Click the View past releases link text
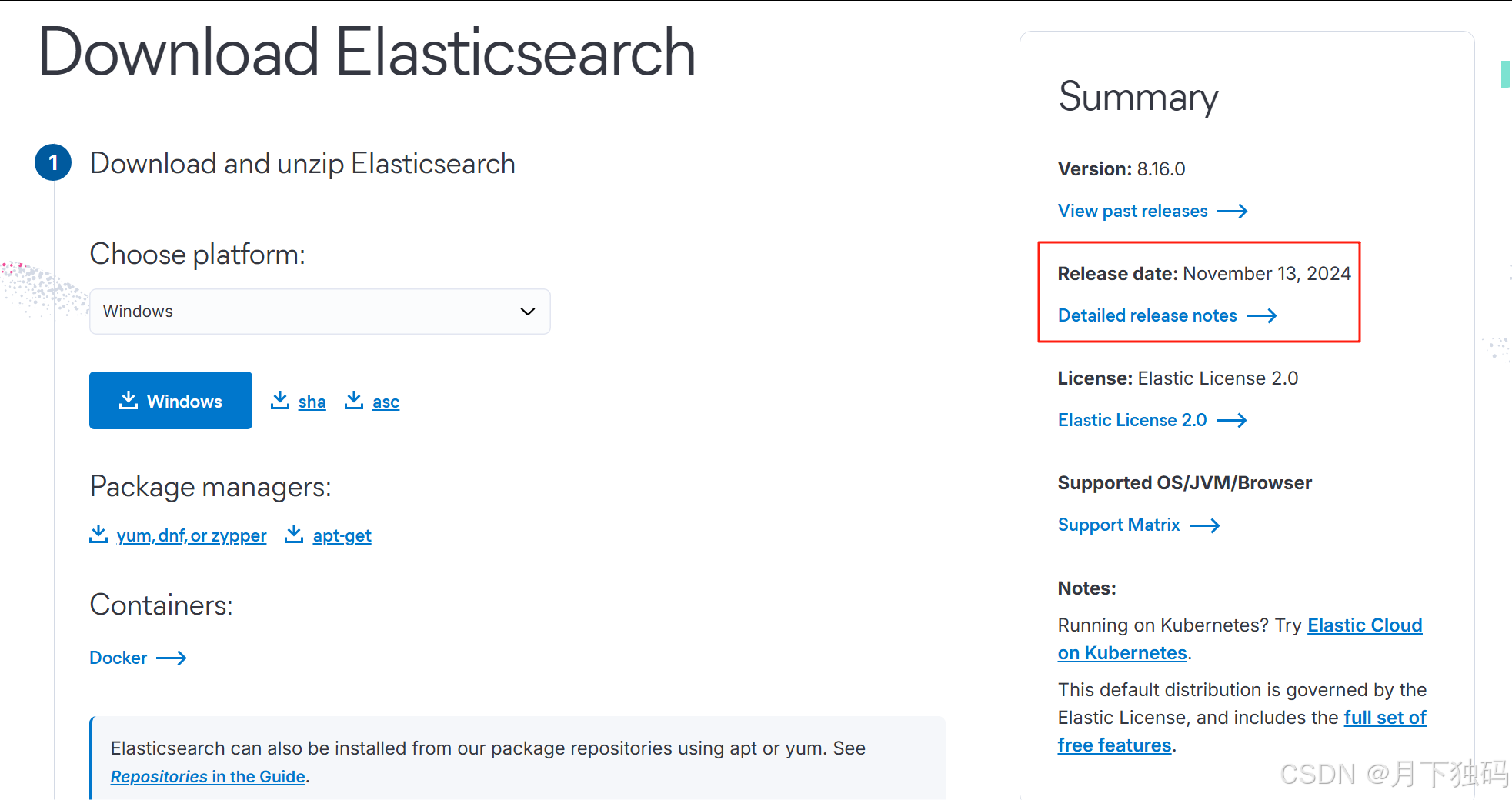Screen dimensions: 1512x800 coord(1133,212)
